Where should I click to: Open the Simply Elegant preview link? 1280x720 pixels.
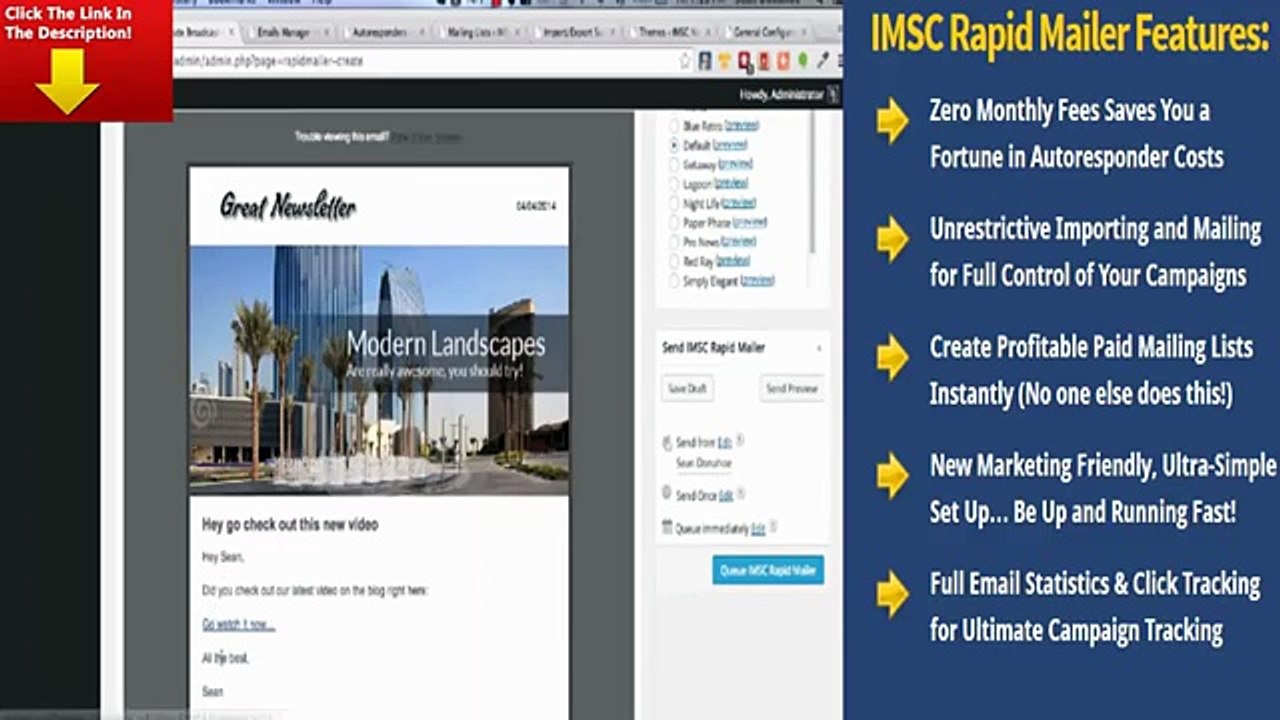click(x=757, y=281)
